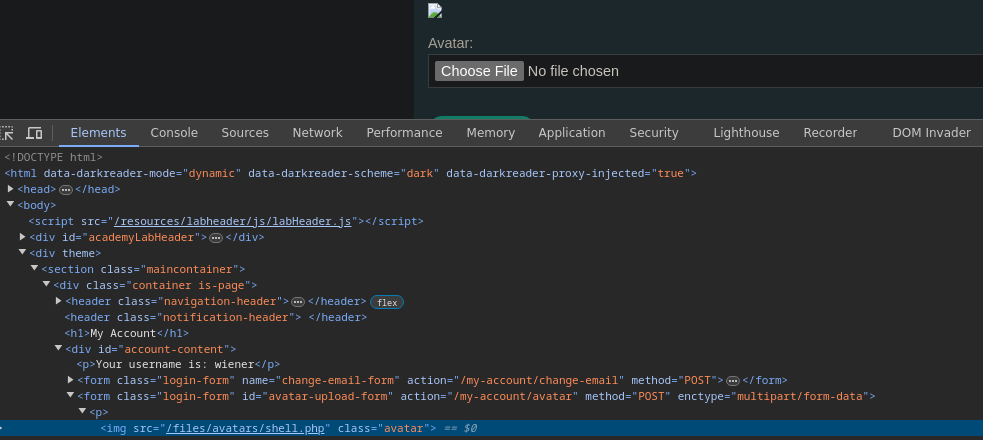The image size is (983, 440).
Task: Select the html data-darkreader-mode node
Action: (x=350, y=173)
